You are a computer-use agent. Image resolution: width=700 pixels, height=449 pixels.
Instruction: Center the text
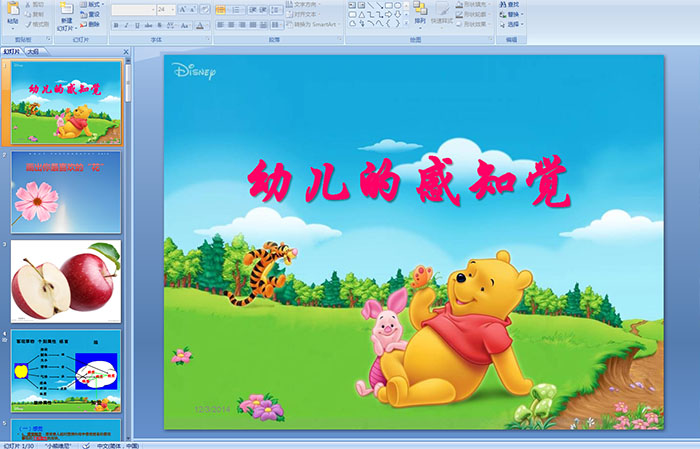pyautogui.click(x=231, y=25)
